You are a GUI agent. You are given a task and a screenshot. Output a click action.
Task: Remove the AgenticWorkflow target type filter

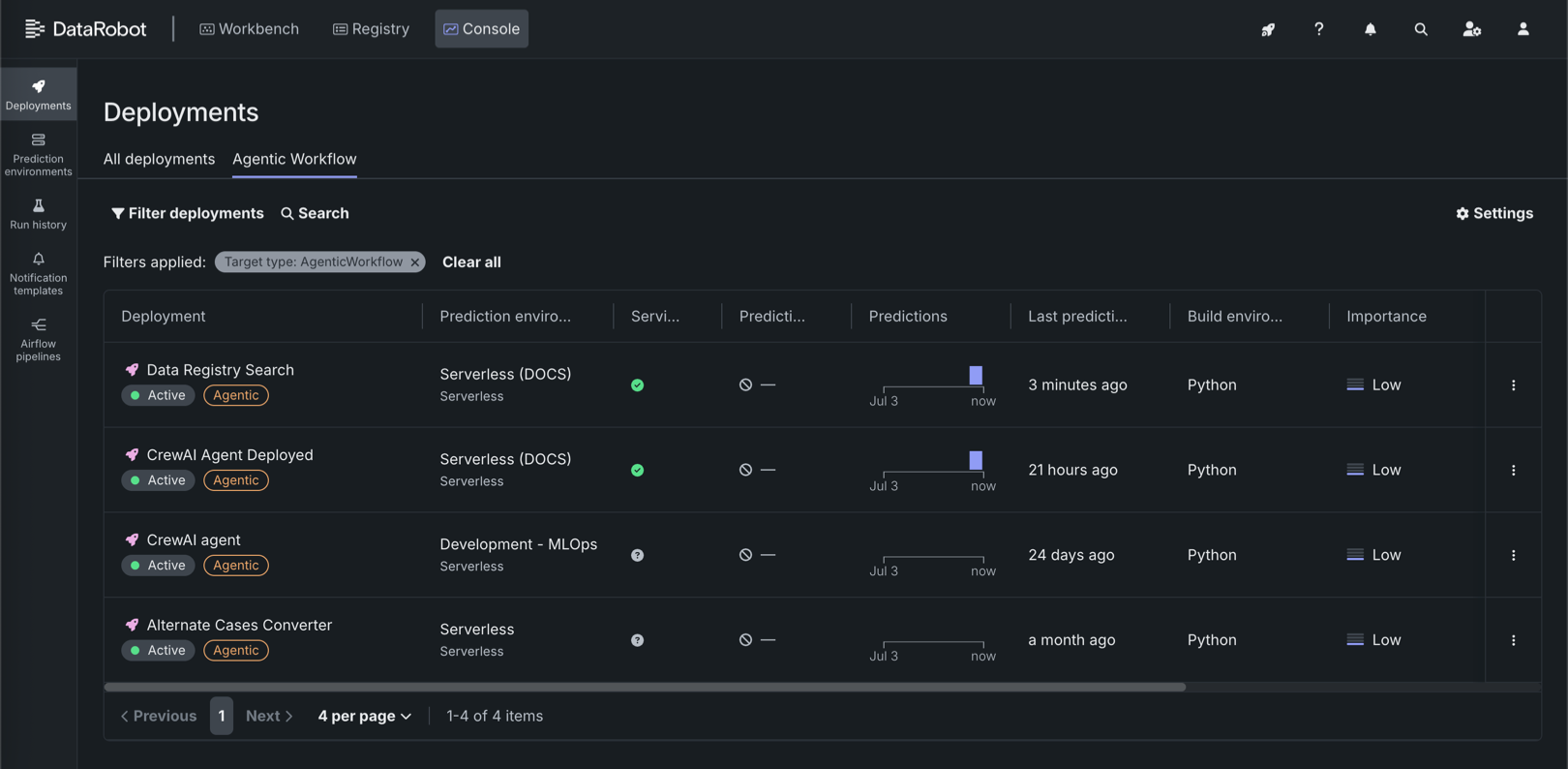(415, 262)
